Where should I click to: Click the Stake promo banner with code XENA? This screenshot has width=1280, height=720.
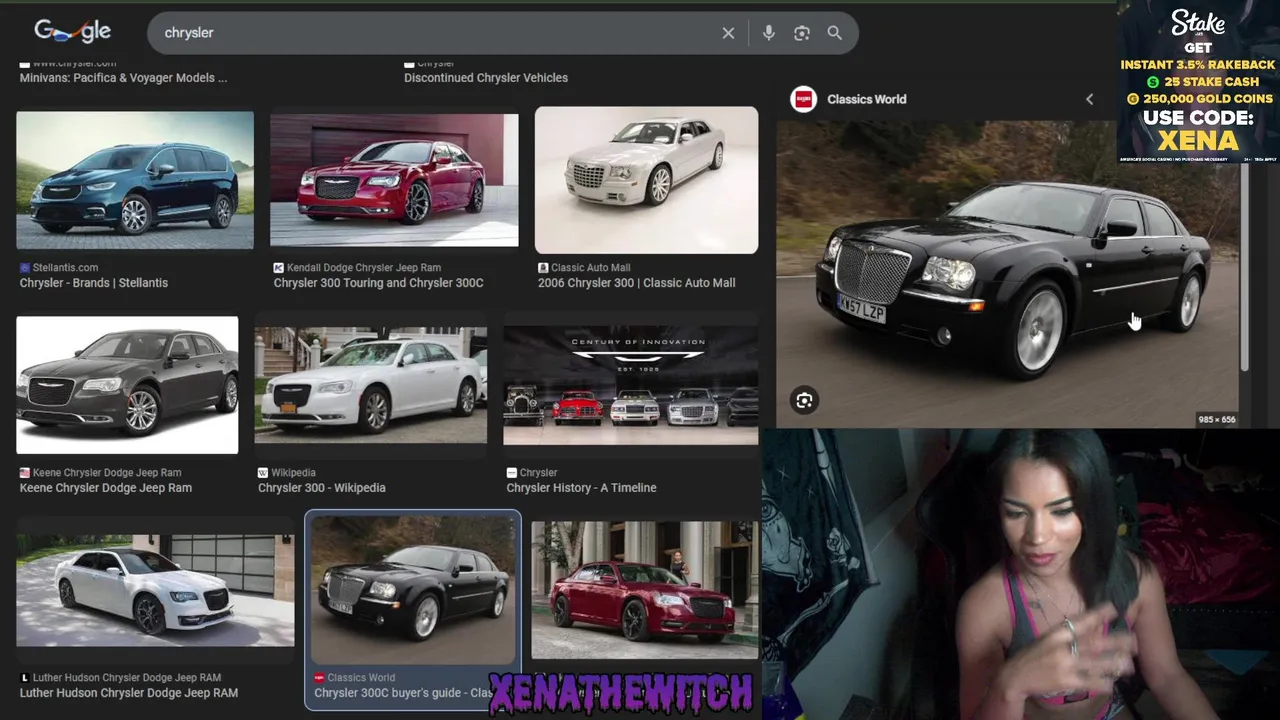click(x=1198, y=82)
